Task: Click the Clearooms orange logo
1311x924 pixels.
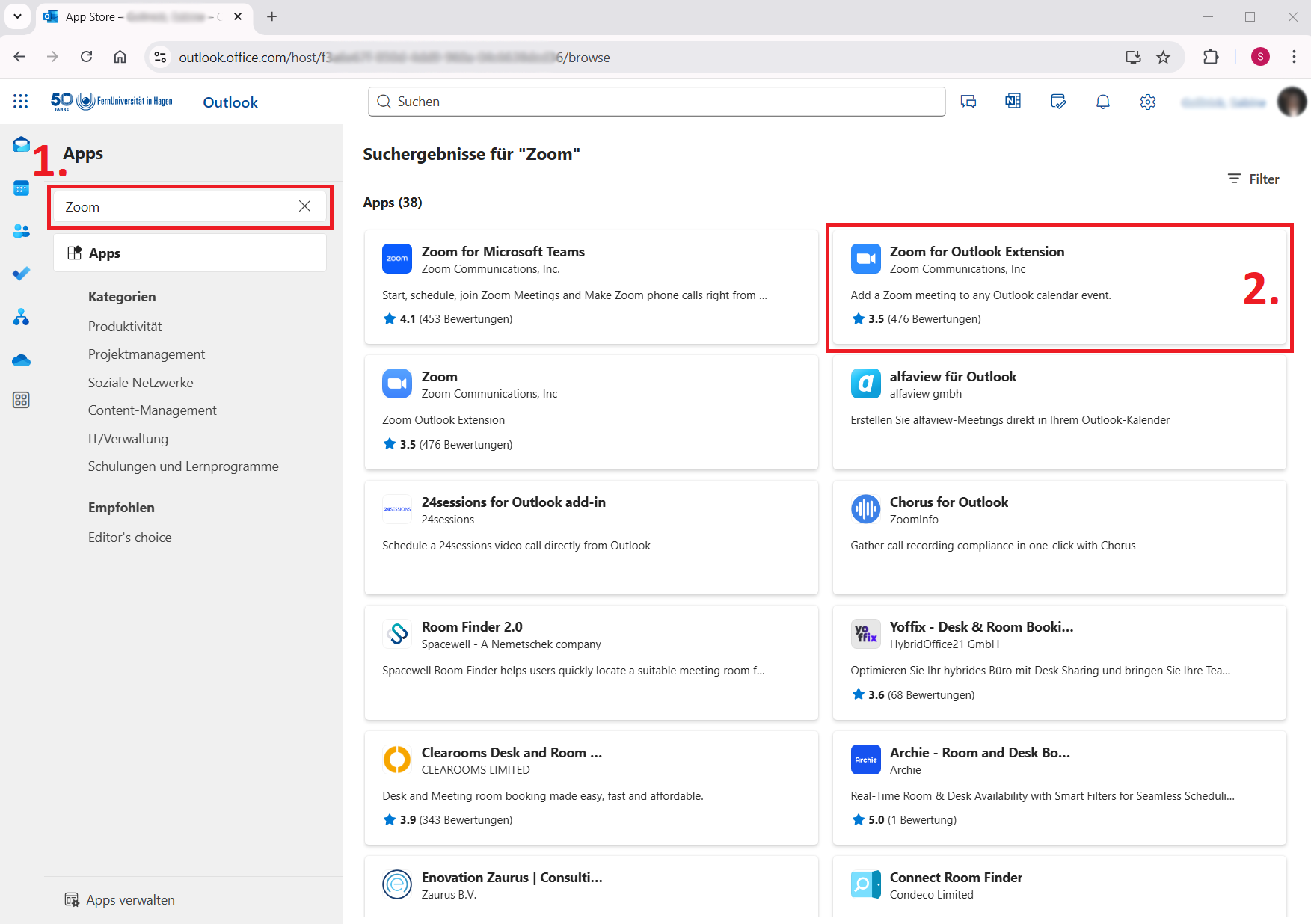Action: [x=397, y=760]
